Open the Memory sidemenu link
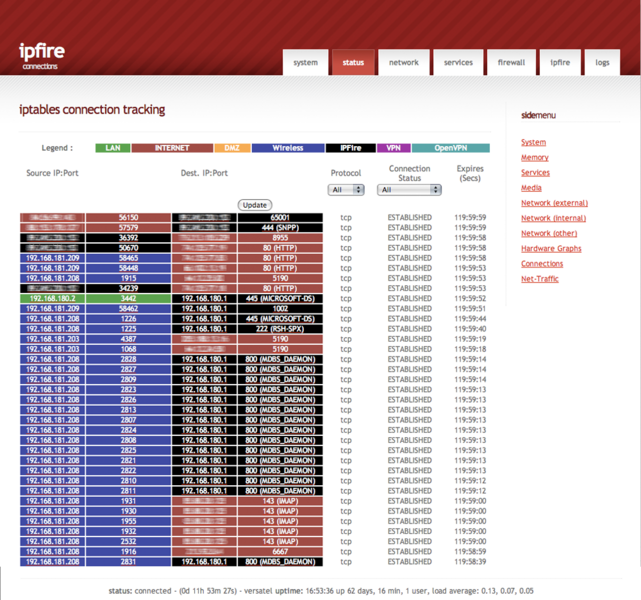Image resolution: width=641 pixels, height=600 pixels. [x=534, y=158]
